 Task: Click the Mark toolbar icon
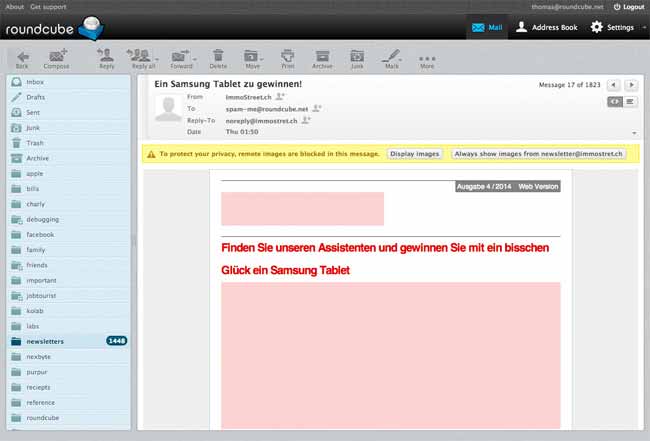391,59
